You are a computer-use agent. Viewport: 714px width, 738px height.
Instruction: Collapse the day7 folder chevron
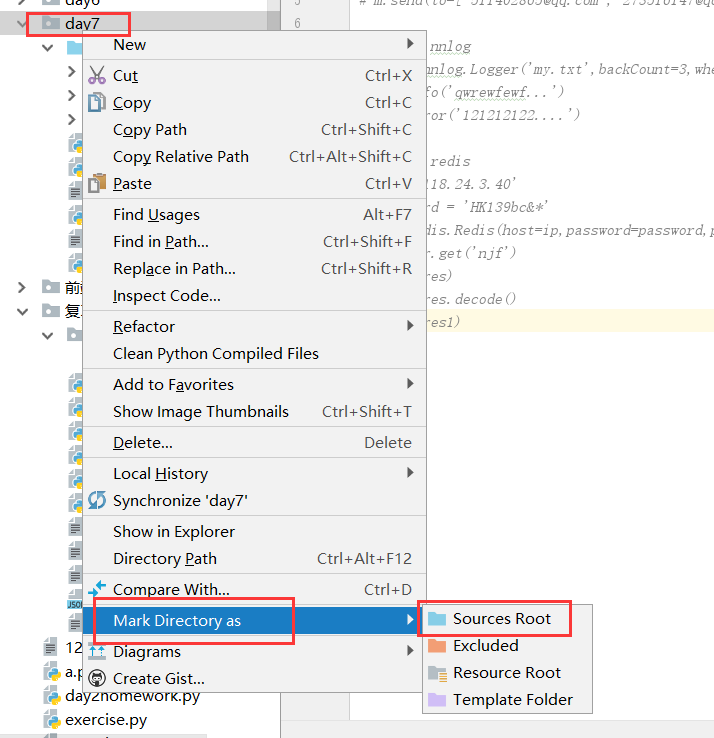tap(22, 23)
